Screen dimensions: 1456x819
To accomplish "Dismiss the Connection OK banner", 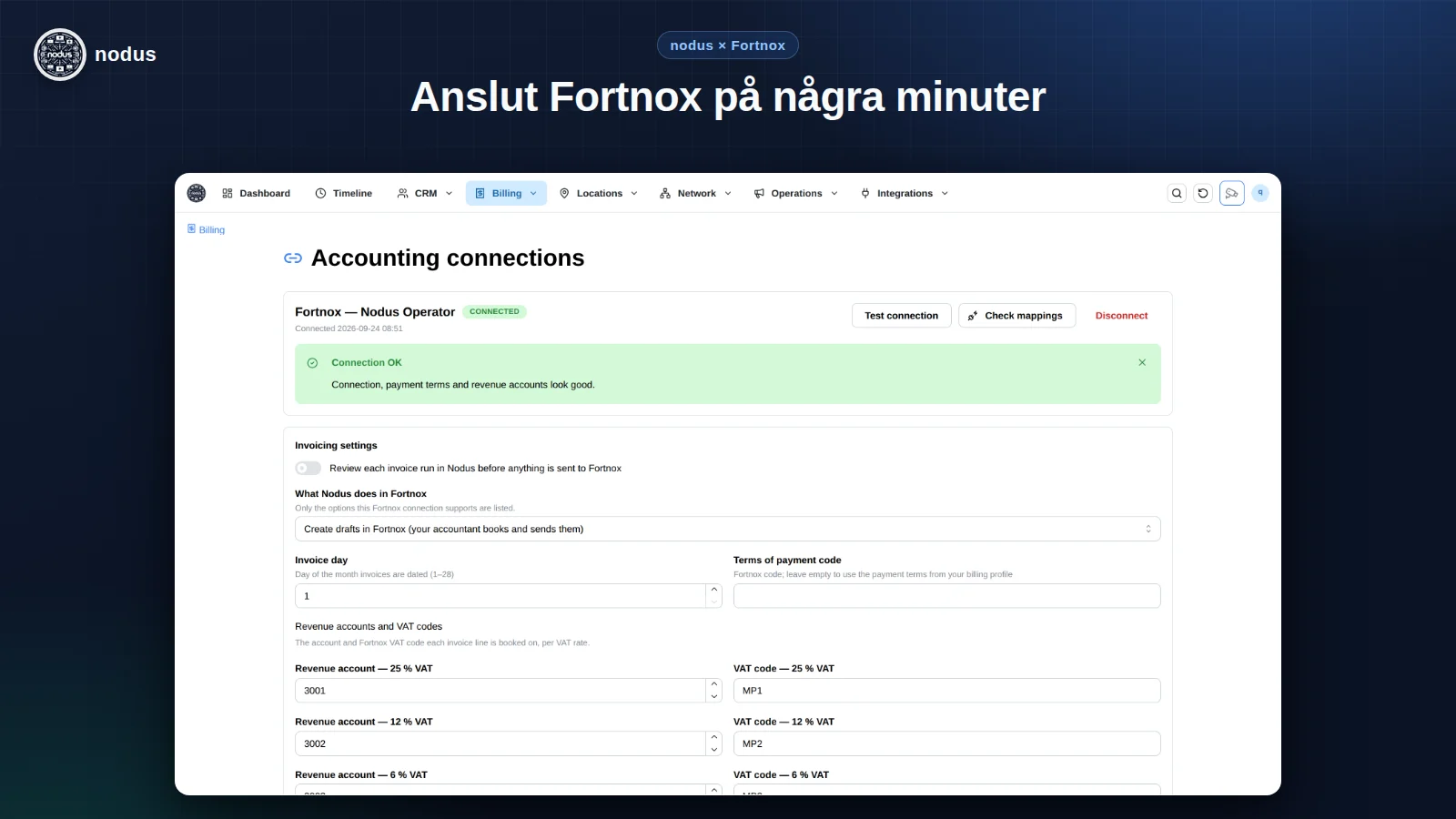I will (1142, 362).
